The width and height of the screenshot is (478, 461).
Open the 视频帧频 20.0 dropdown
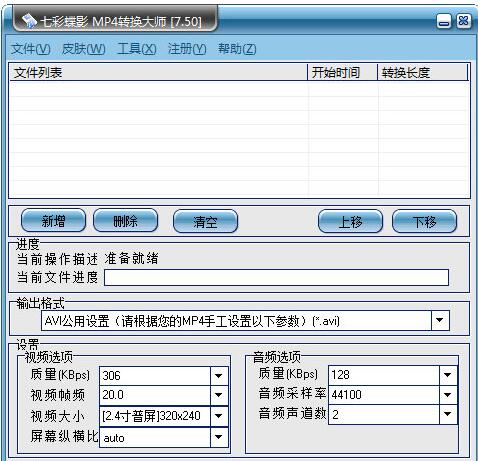click(219, 395)
